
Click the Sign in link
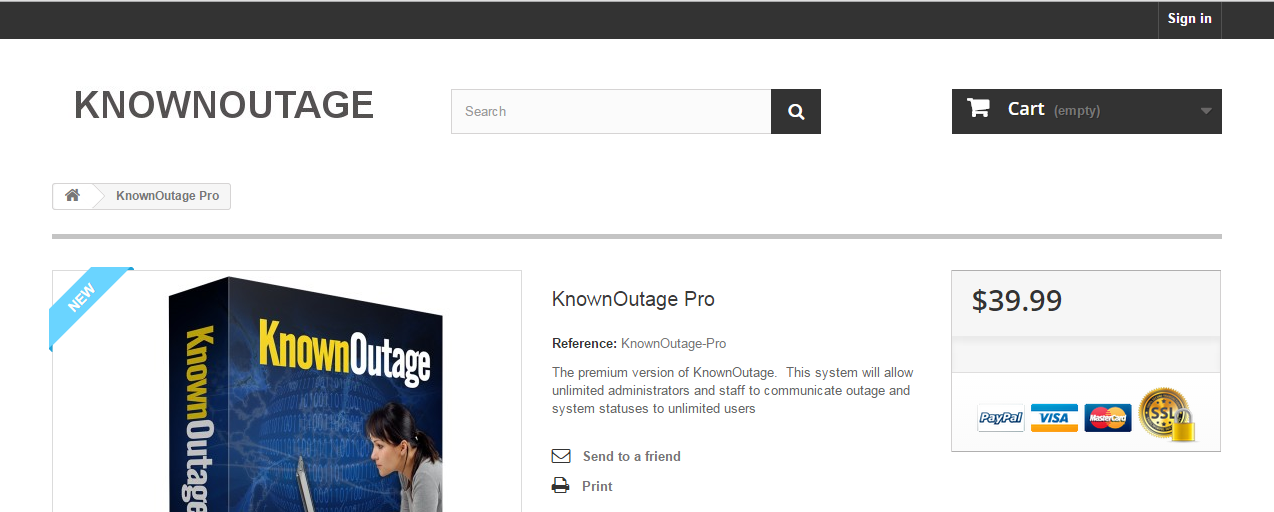1189,19
